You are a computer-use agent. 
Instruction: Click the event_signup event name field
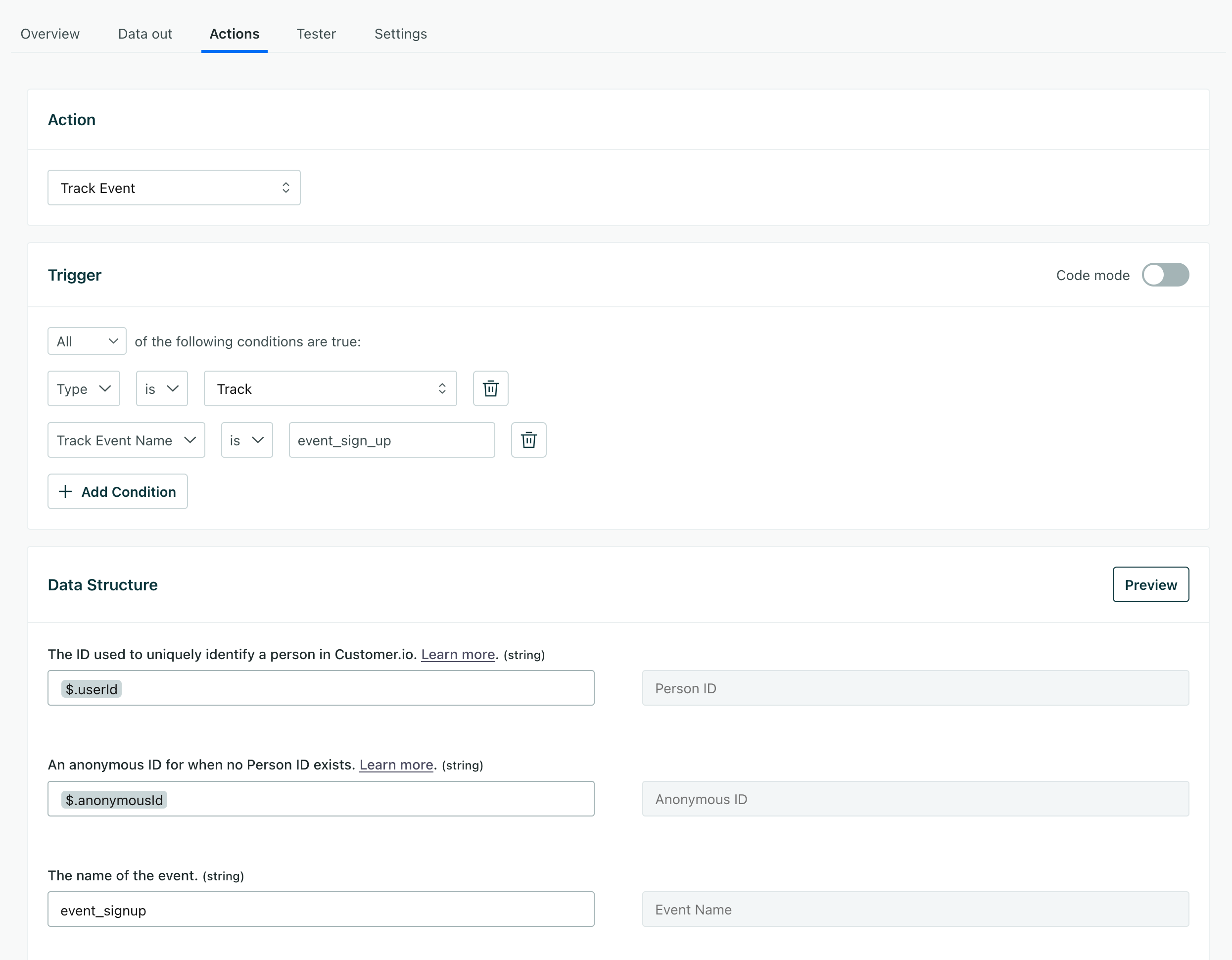pos(321,909)
